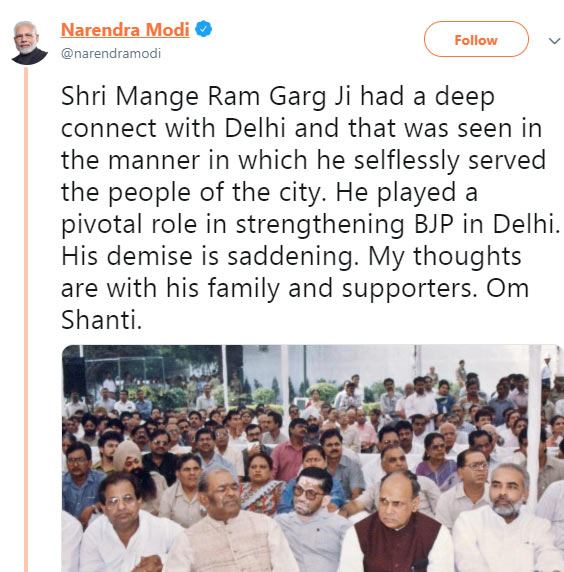Click the blue verified badge
564x572 pixels.
(x=204, y=29)
